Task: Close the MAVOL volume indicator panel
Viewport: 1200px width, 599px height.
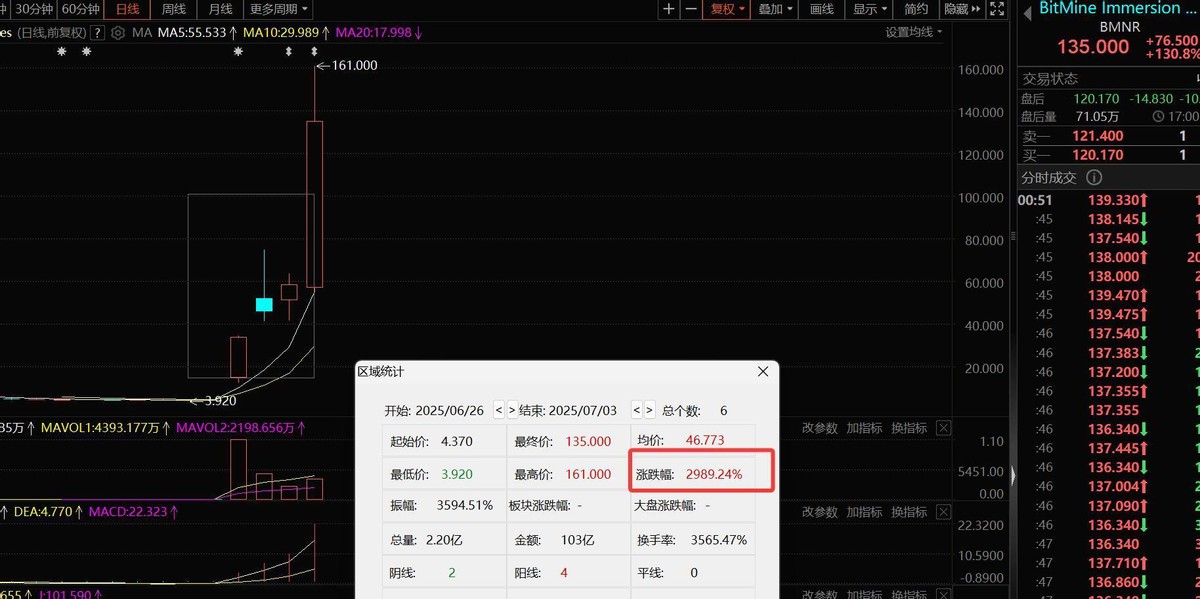Action: pos(943,428)
